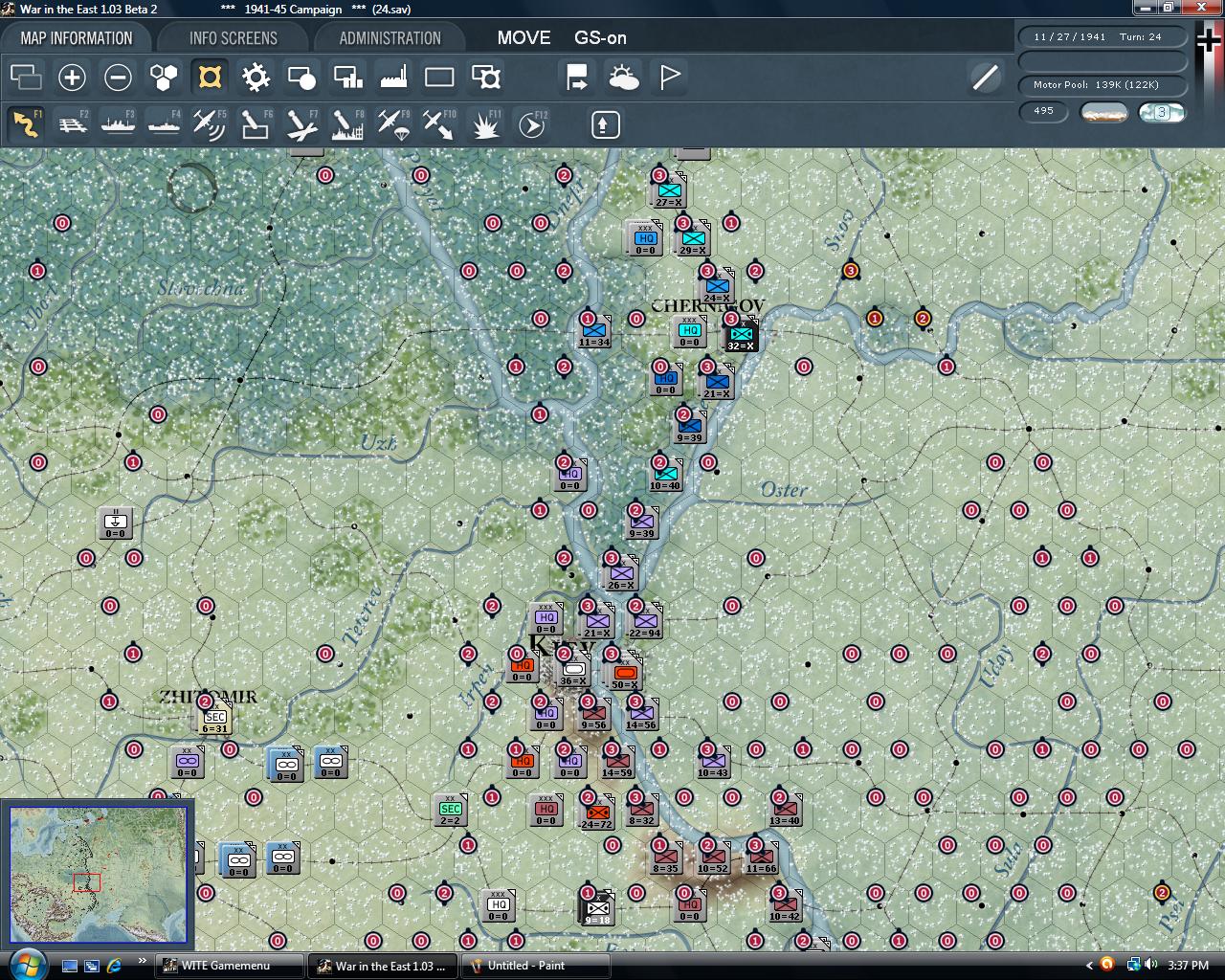Toggle the rectangle-with-gear overlay icon
The width and height of the screenshot is (1225, 980).
[x=485, y=78]
